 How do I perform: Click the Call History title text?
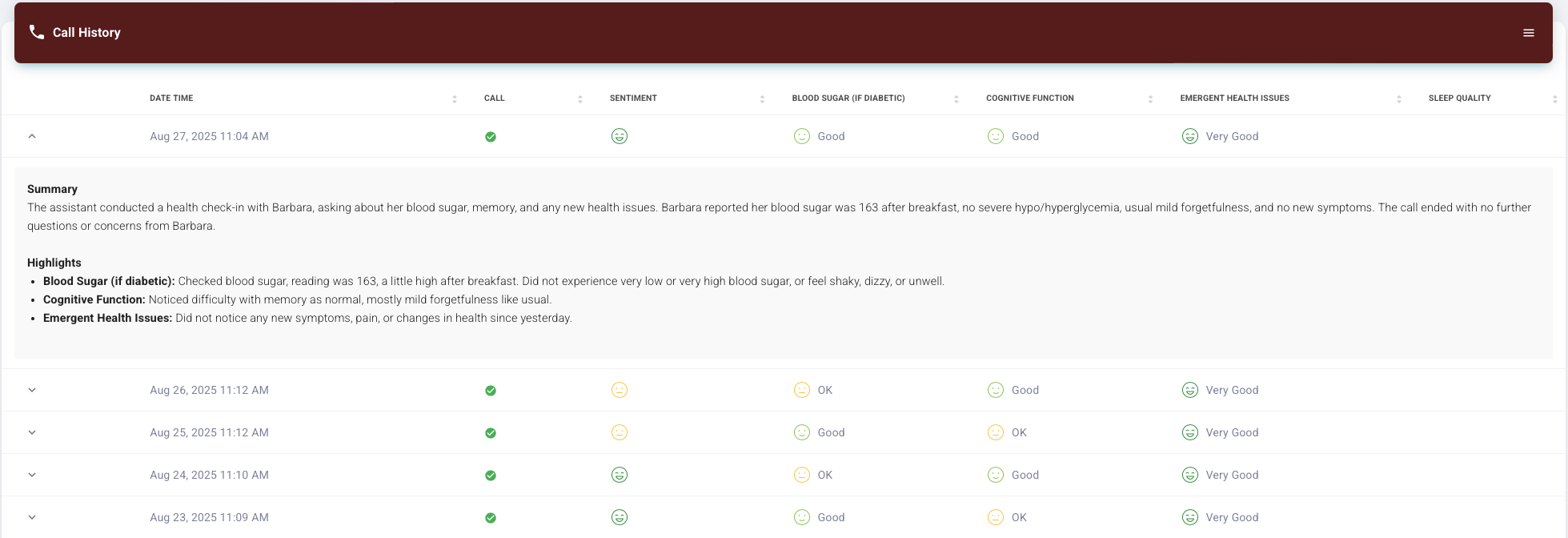(86, 33)
